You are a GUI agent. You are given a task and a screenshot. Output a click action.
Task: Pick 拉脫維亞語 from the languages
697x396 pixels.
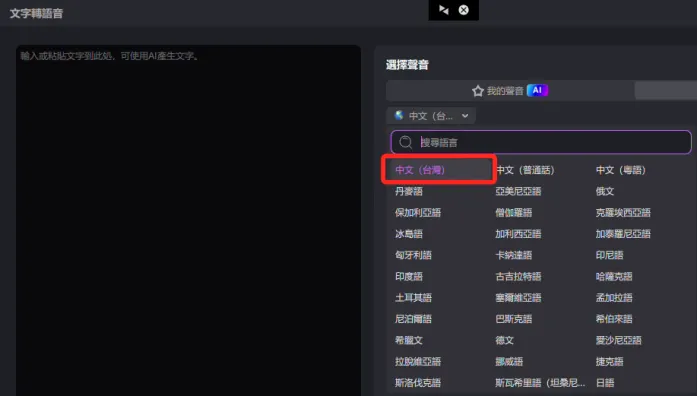click(x=418, y=362)
